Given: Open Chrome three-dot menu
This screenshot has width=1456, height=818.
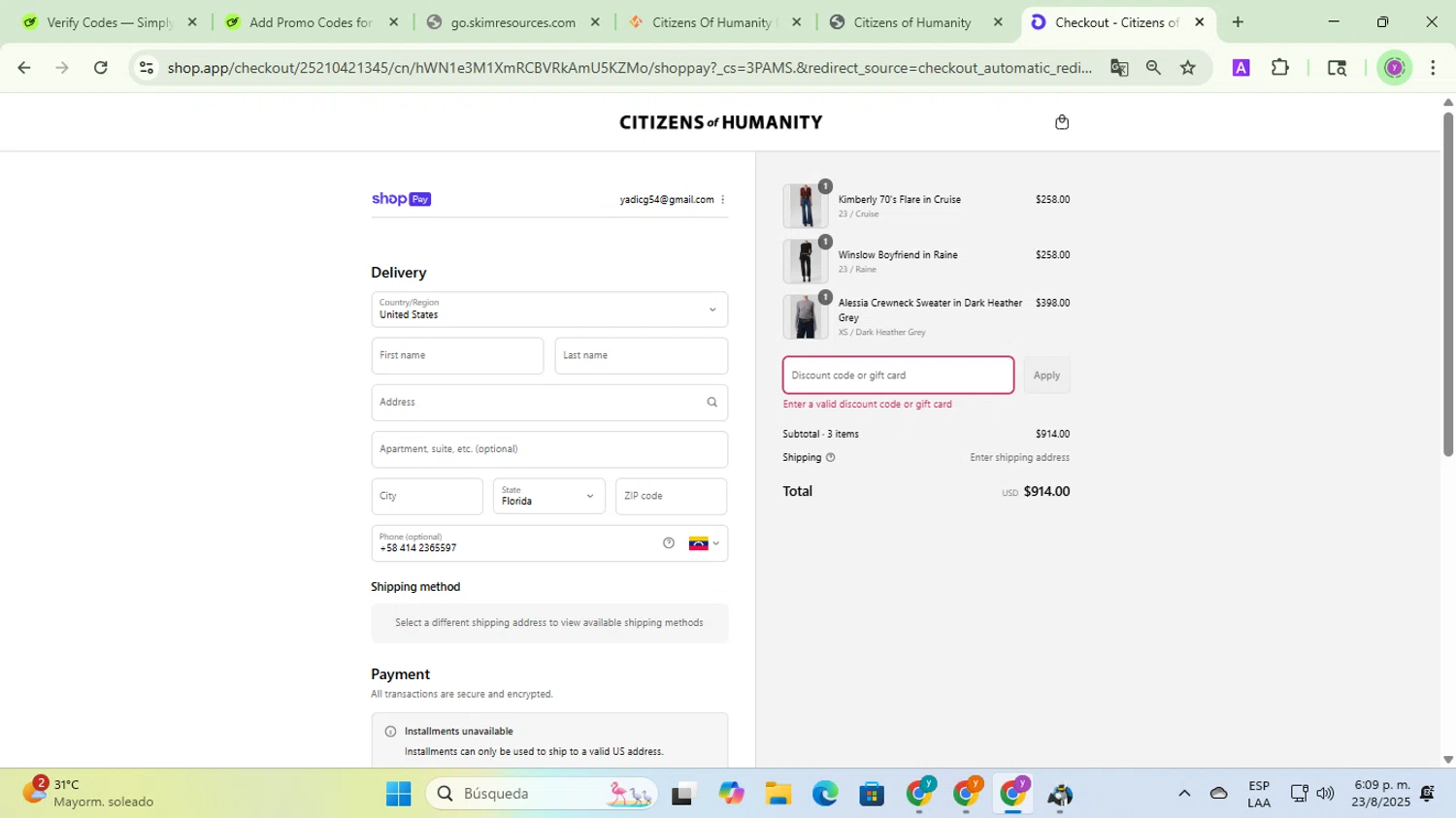Looking at the screenshot, I should click(1433, 68).
